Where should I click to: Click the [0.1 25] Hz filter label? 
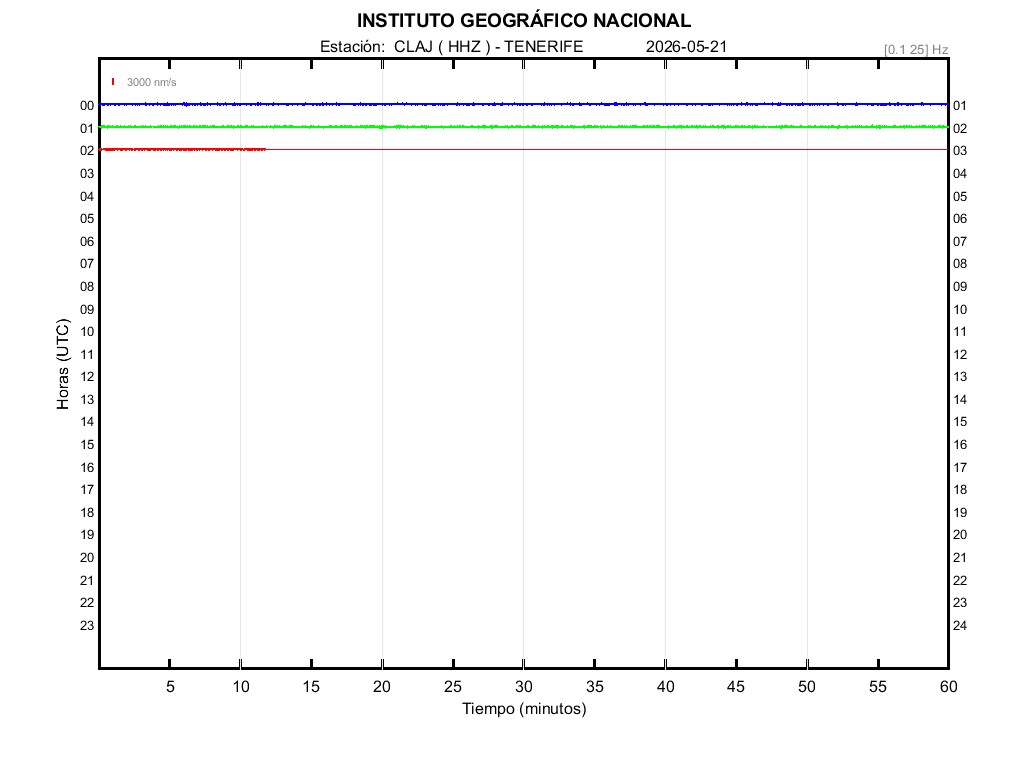click(x=916, y=50)
